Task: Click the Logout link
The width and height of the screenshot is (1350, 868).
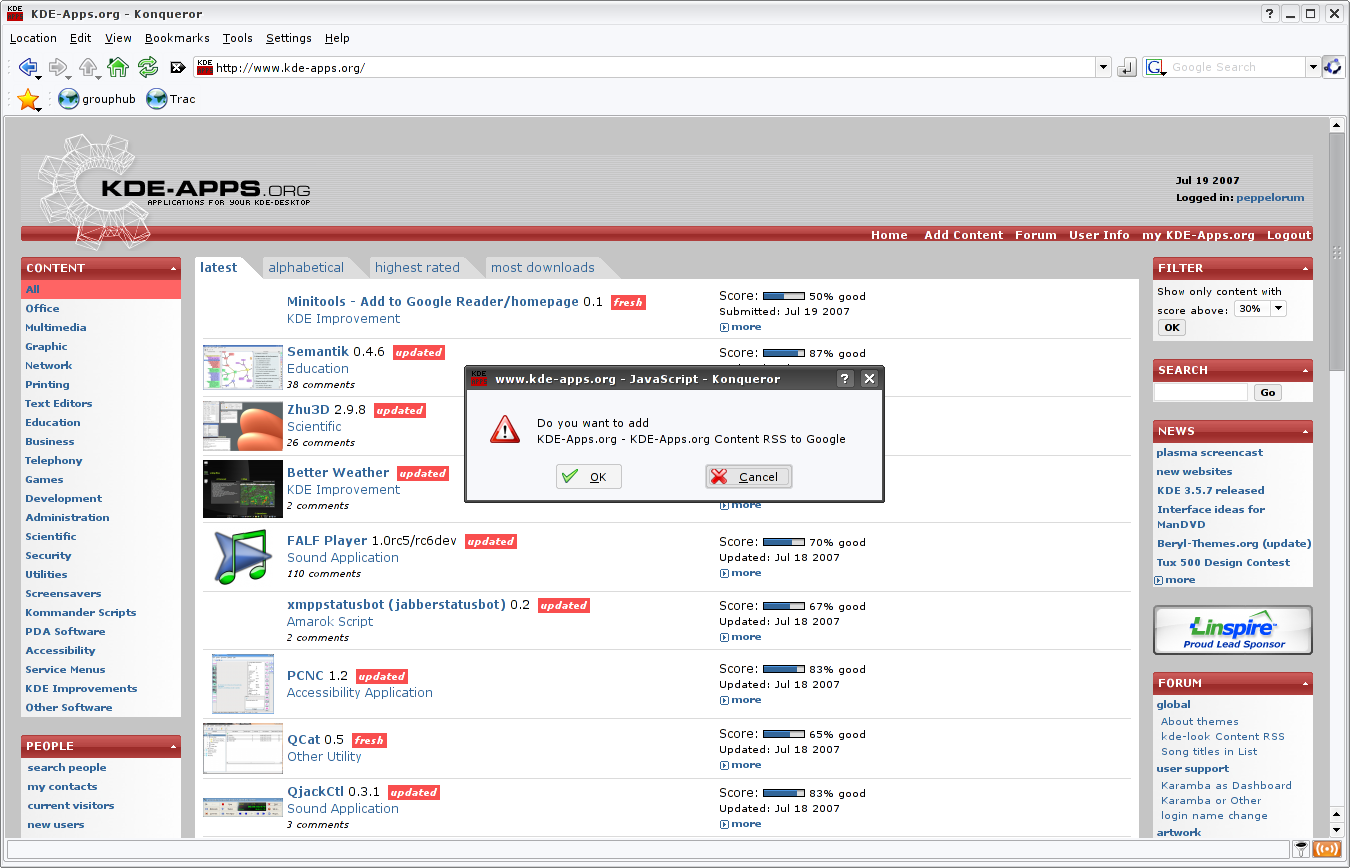Action: [x=1289, y=235]
